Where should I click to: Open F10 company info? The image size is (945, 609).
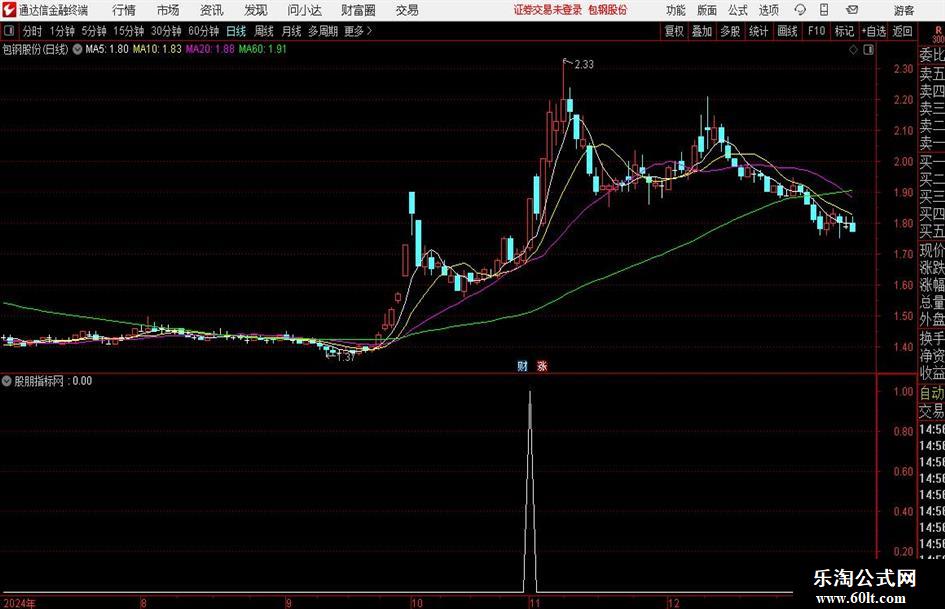(816, 31)
